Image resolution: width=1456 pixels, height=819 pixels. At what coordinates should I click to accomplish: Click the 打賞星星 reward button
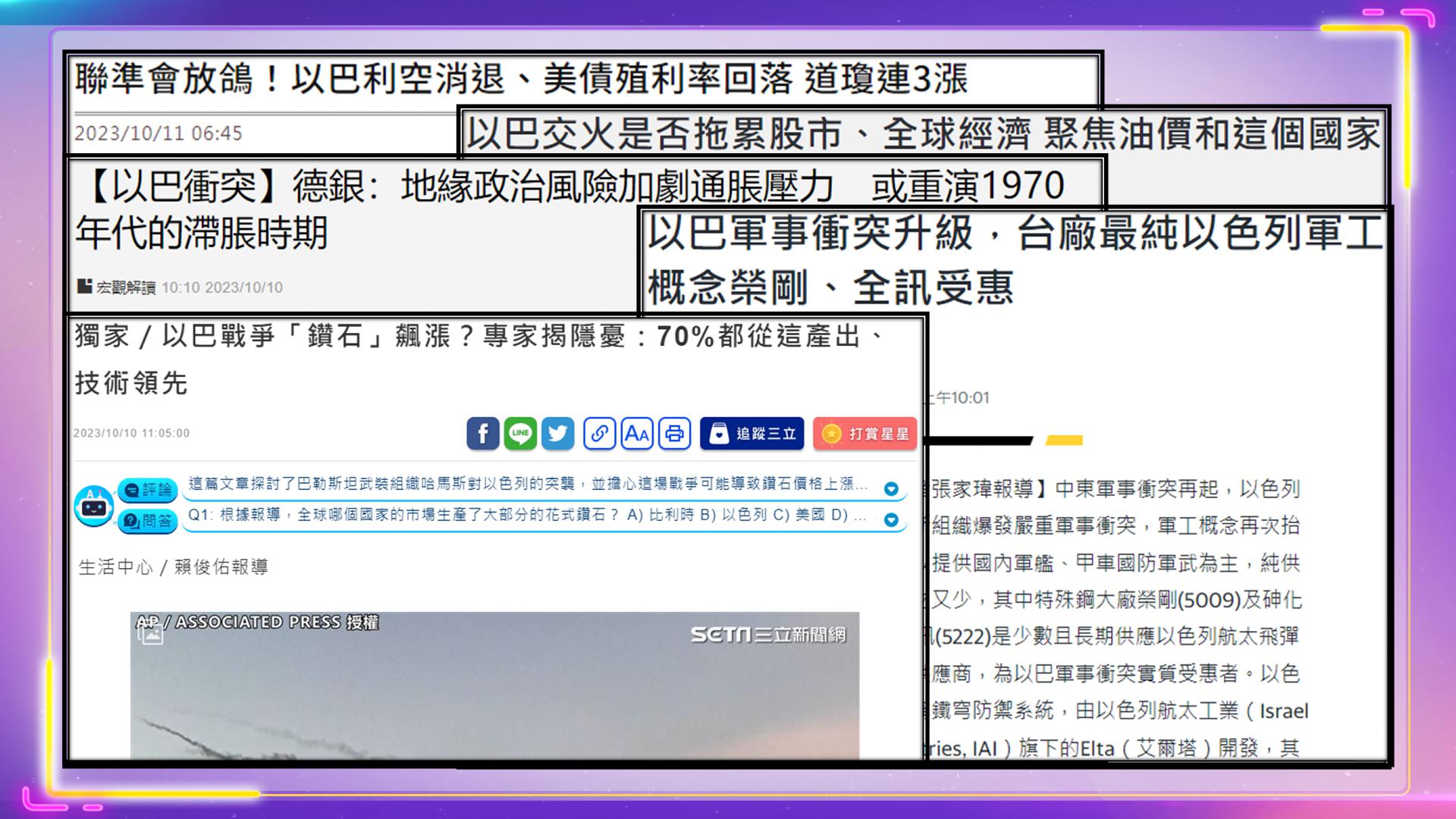point(865,434)
